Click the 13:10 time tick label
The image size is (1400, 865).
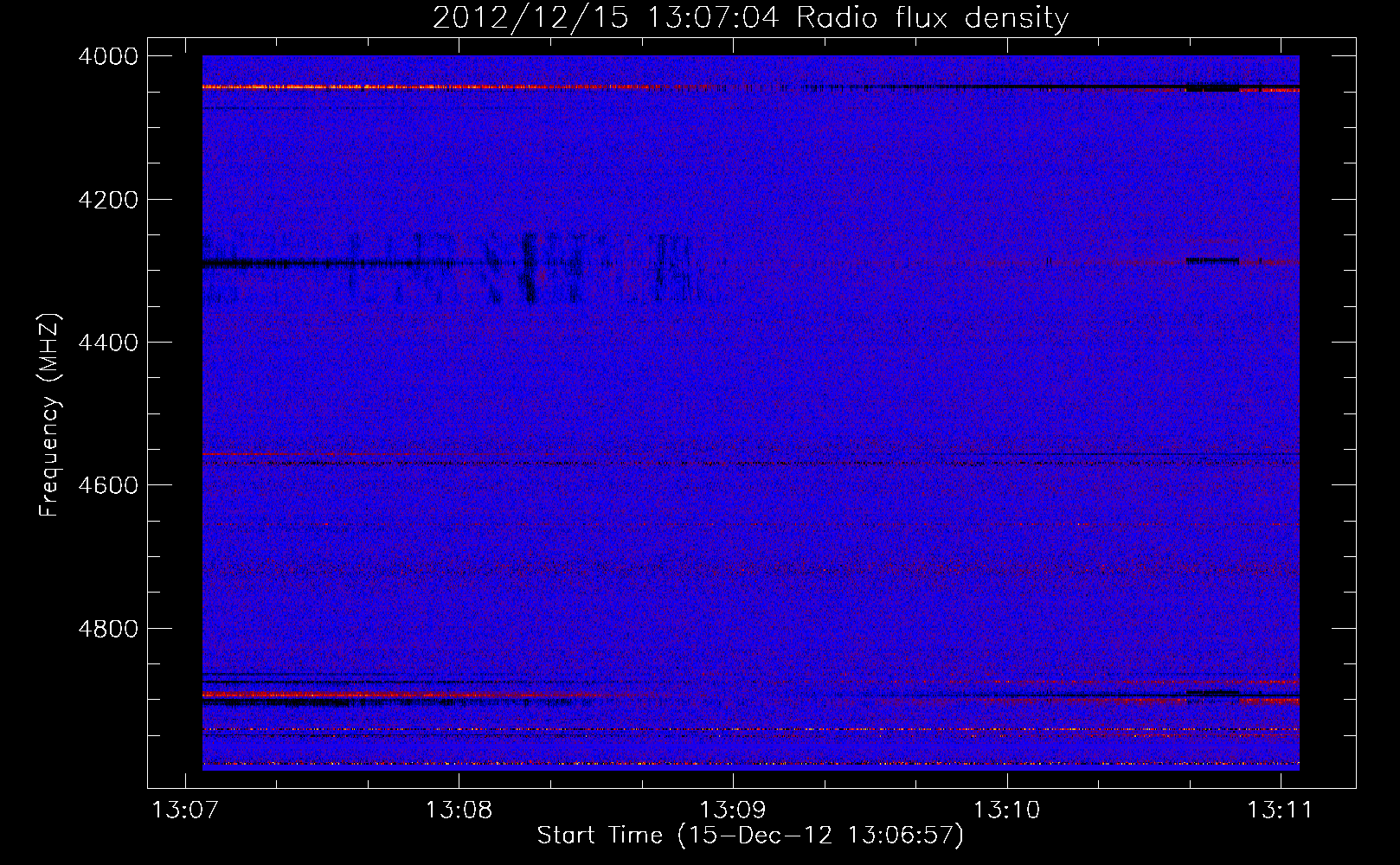coord(1007,811)
